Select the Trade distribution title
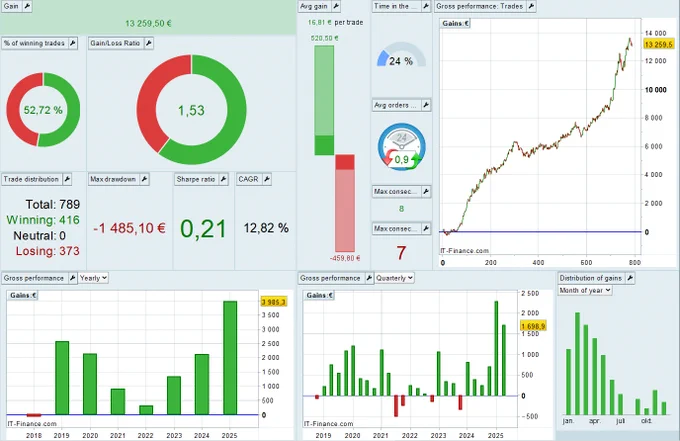 [31, 179]
